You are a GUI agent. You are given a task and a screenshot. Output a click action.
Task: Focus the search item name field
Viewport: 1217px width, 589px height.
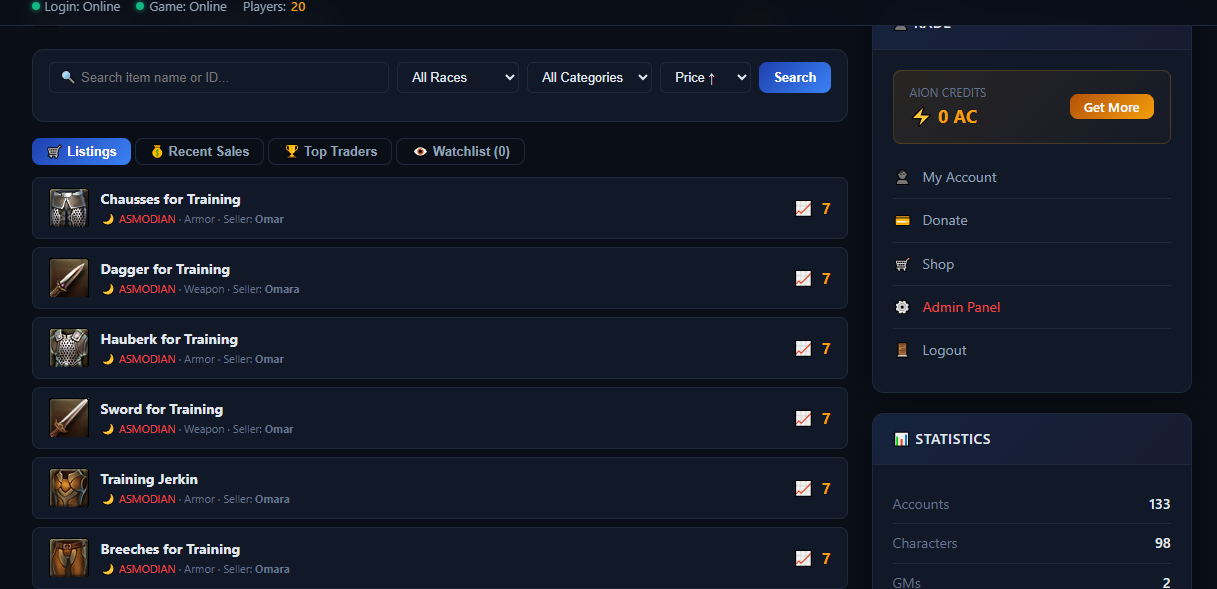219,77
